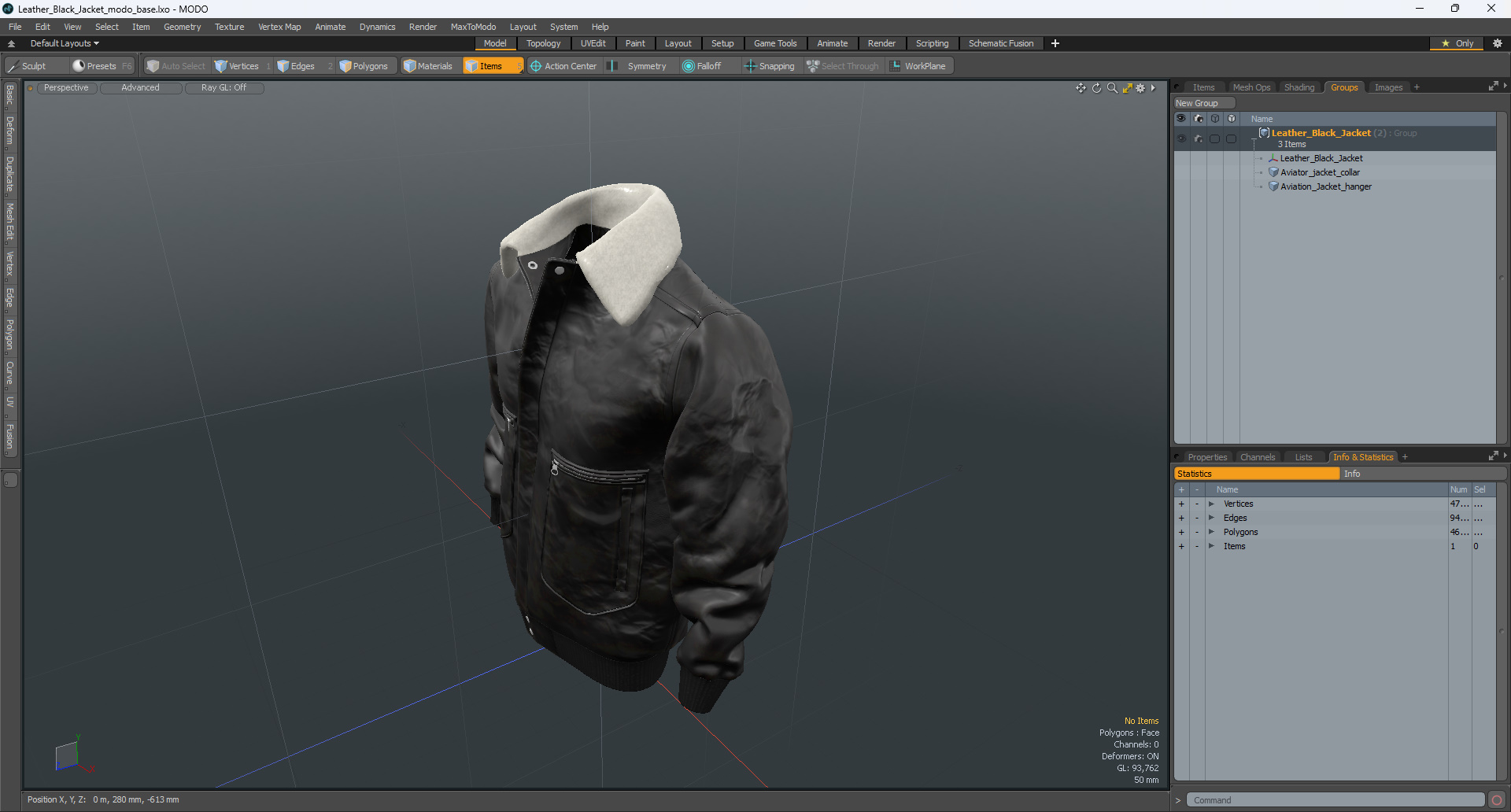Open the Geometry menu

pyautogui.click(x=182, y=27)
